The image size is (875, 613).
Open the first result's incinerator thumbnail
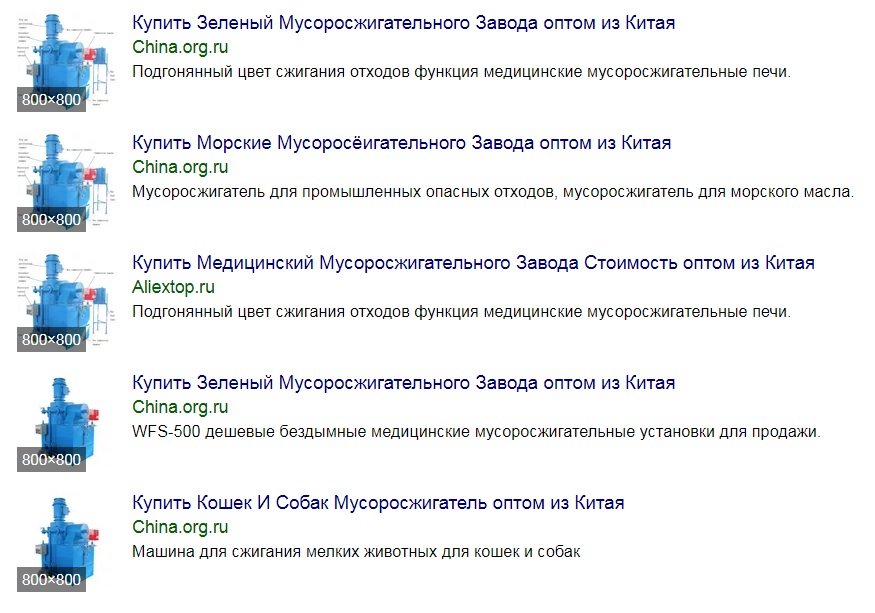point(66,61)
